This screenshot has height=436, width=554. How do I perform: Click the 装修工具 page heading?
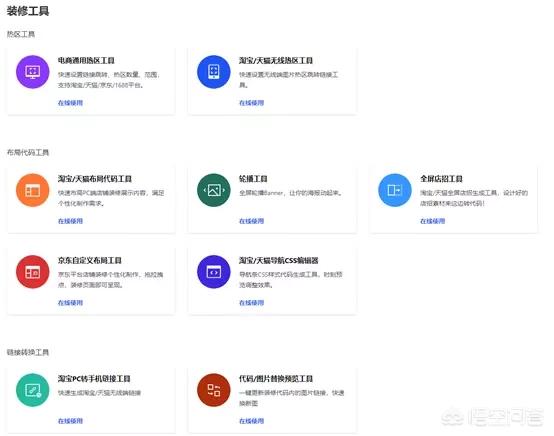tap(28, 11)
